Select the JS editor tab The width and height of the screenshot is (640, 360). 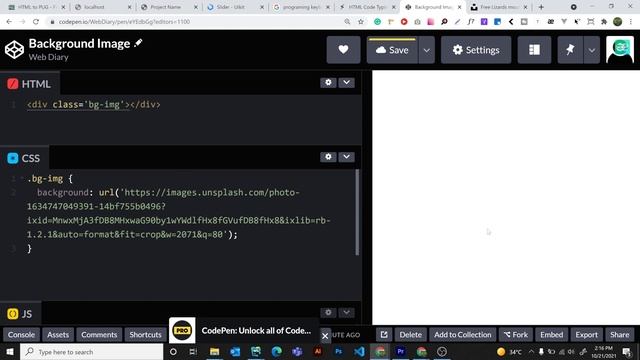[x=20, y=314]
